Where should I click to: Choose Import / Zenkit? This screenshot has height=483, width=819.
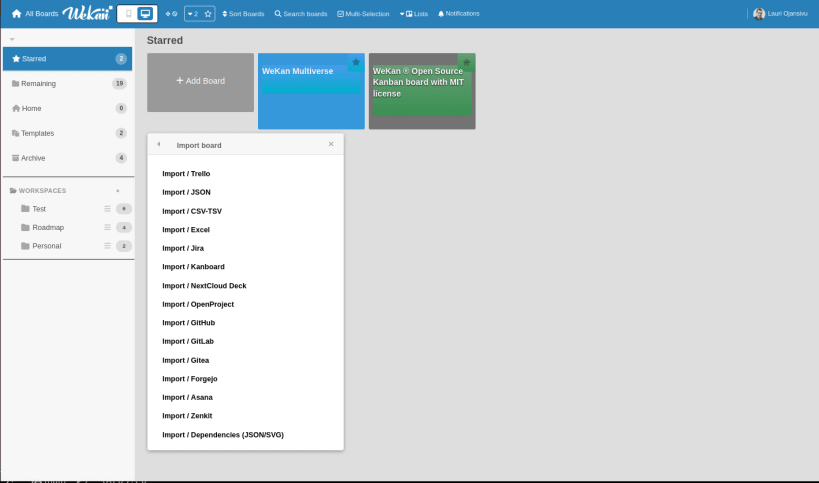(x=188, y=416)
